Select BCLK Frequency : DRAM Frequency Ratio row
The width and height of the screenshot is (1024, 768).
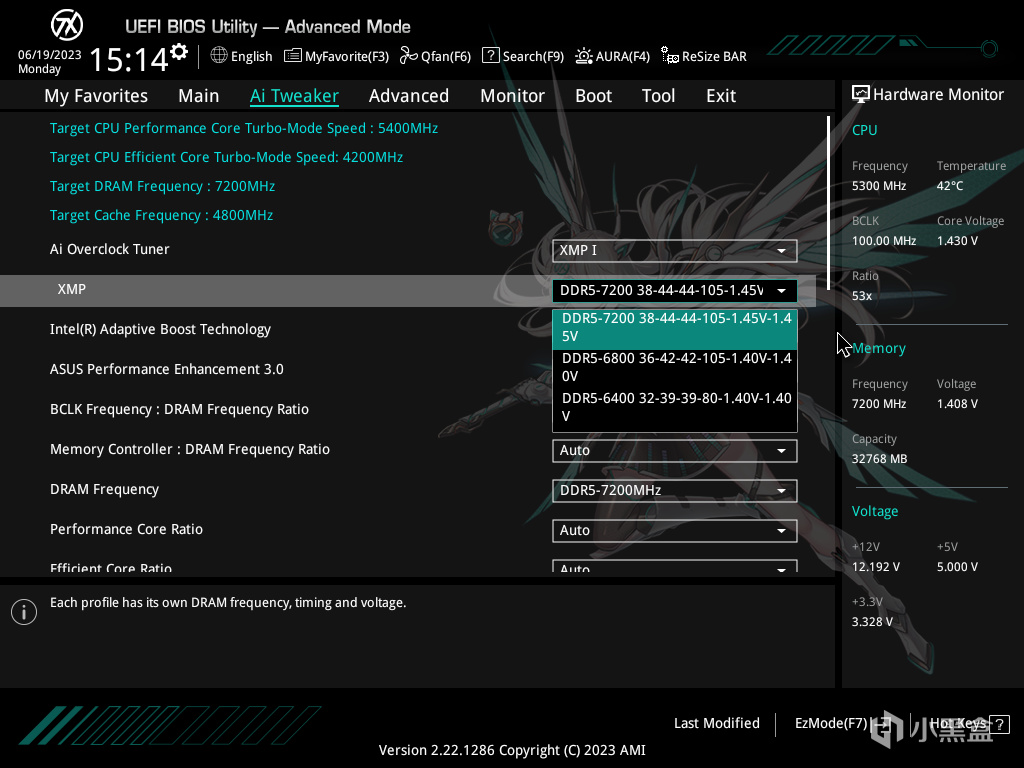click(179, 409)
